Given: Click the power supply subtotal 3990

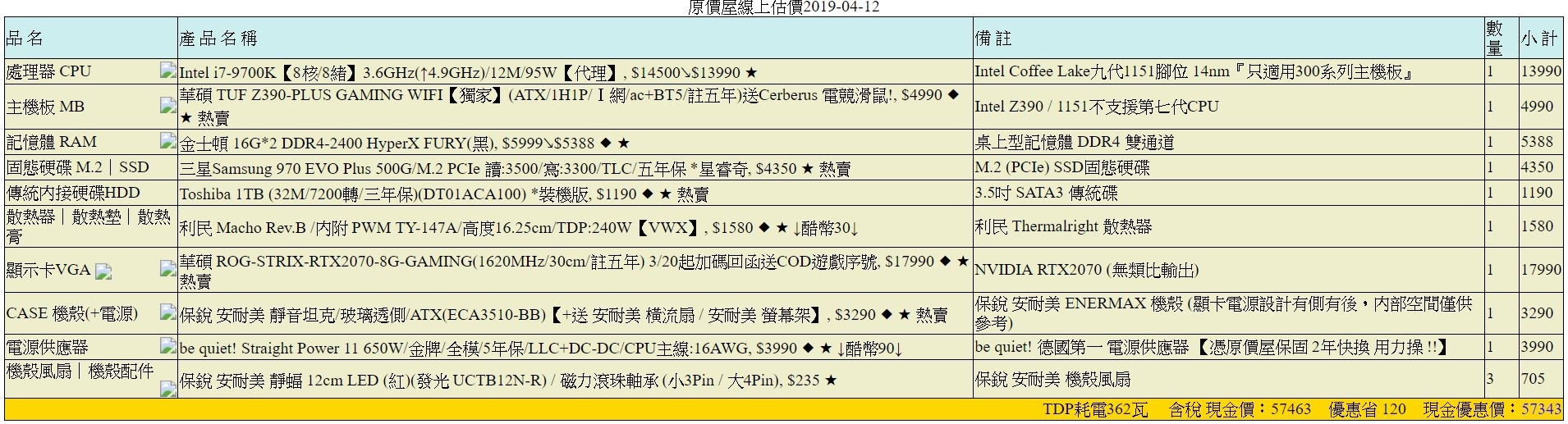Looking at the screenshot, I should (1537, 347).
